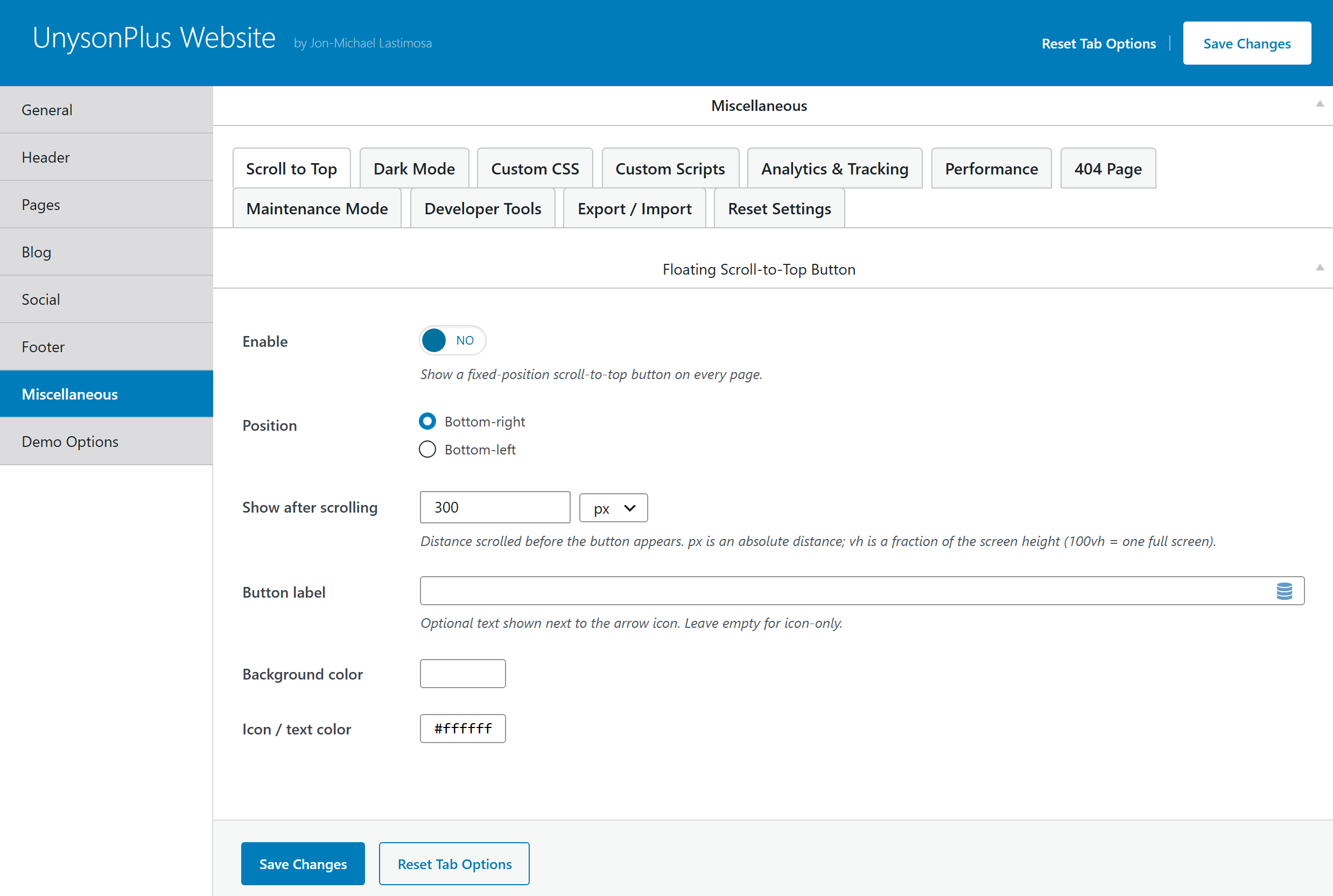Open the Custom CSS tab

click(x=535, y=169)
